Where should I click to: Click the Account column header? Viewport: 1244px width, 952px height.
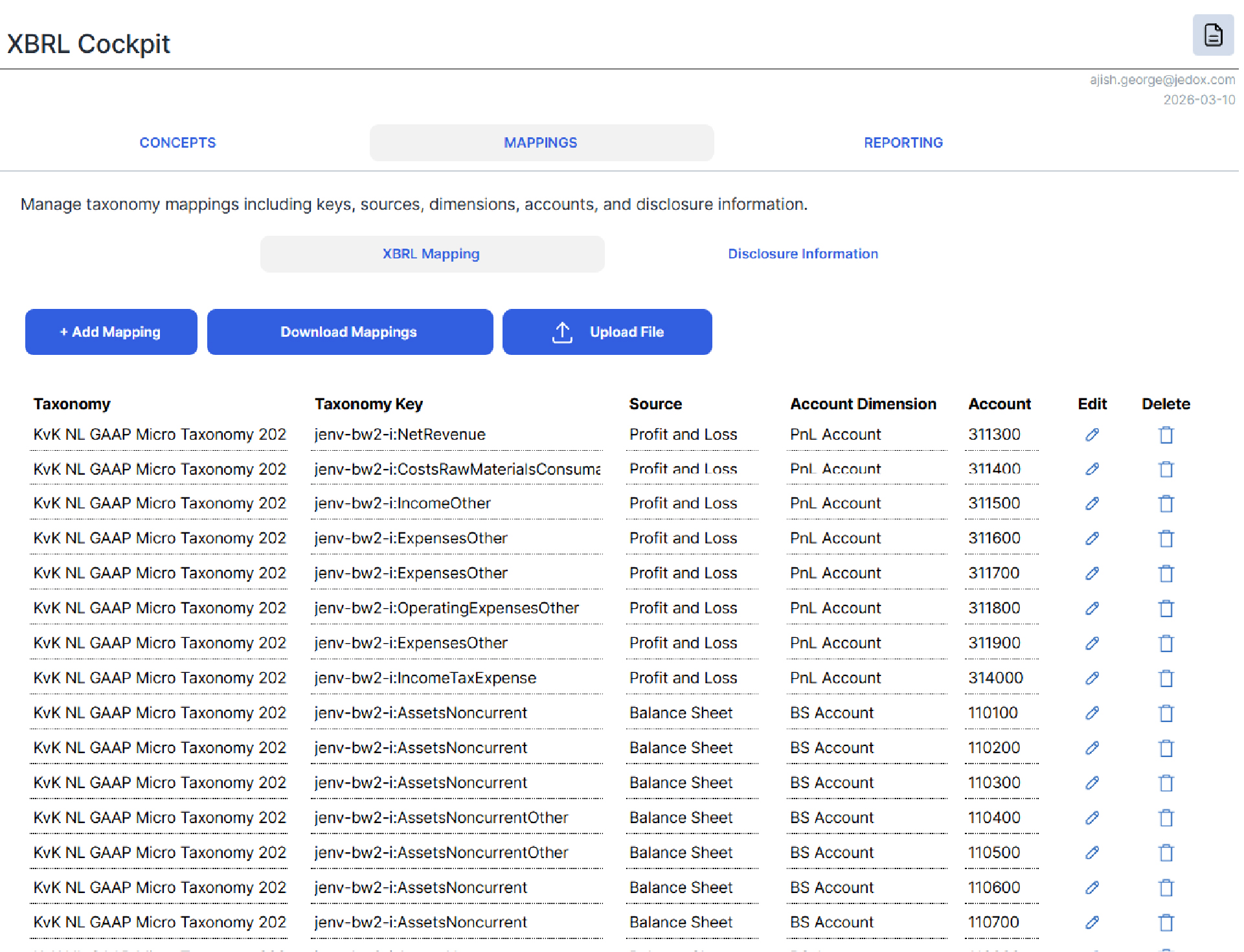click(999, 404)
